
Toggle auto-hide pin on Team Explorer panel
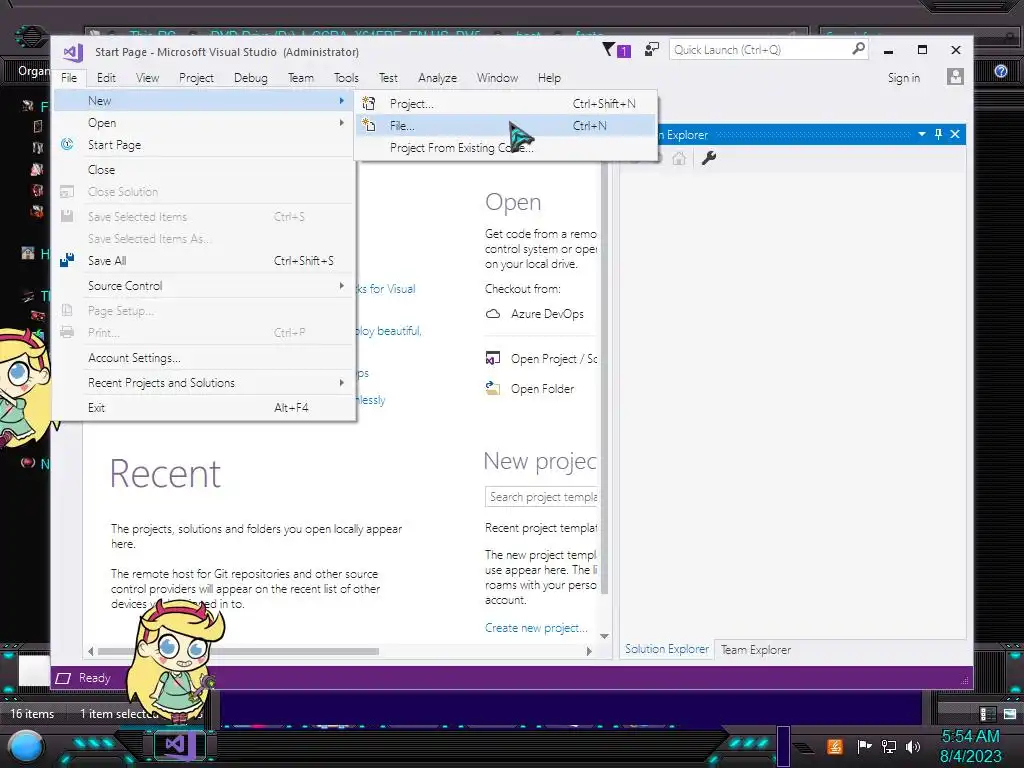[x=938, y=134]
